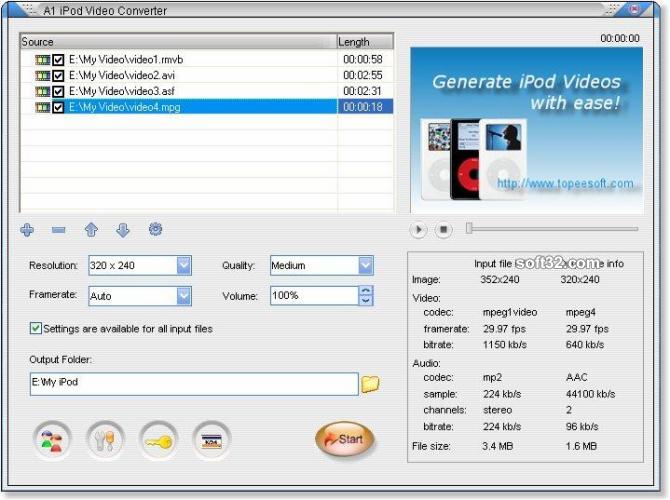The image size is (670, 500).
Task: Select E:\My Video\video1.rmvb row
Action: click(207, 59)
